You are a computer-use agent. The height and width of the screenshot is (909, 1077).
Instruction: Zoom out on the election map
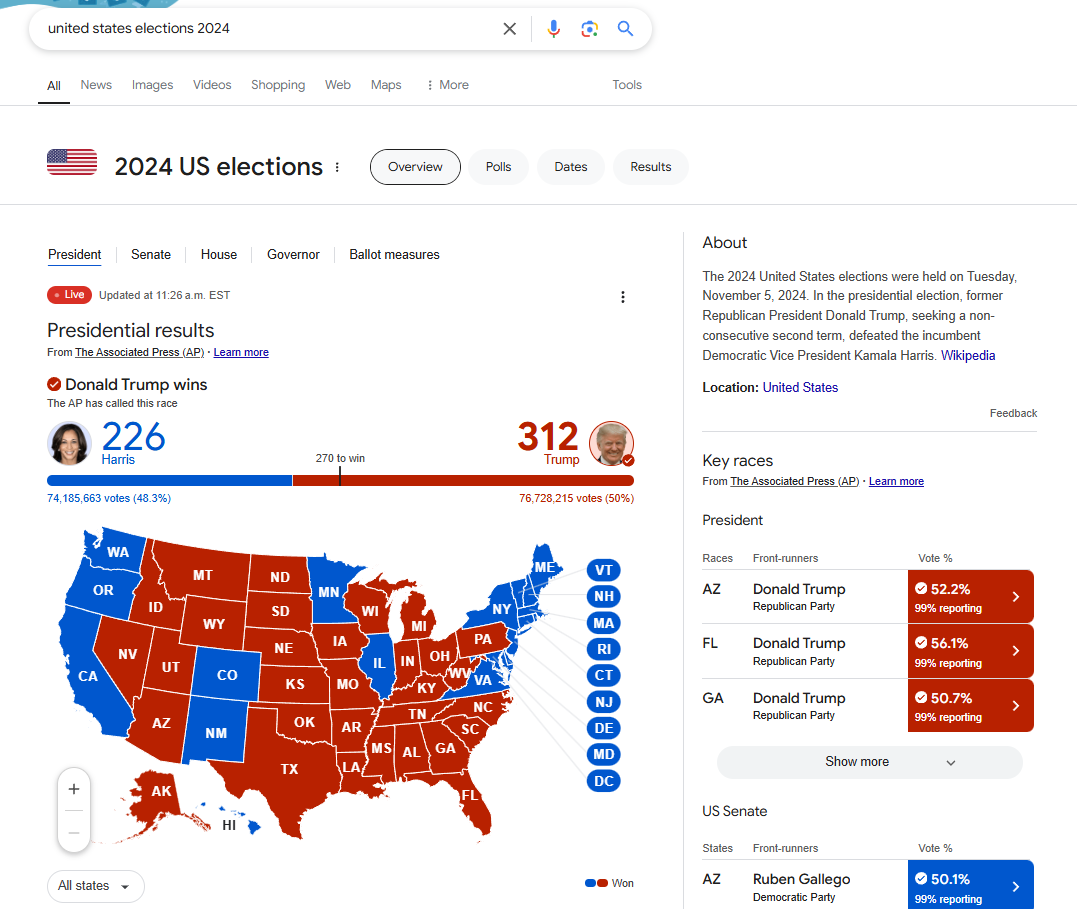point(74,832)
